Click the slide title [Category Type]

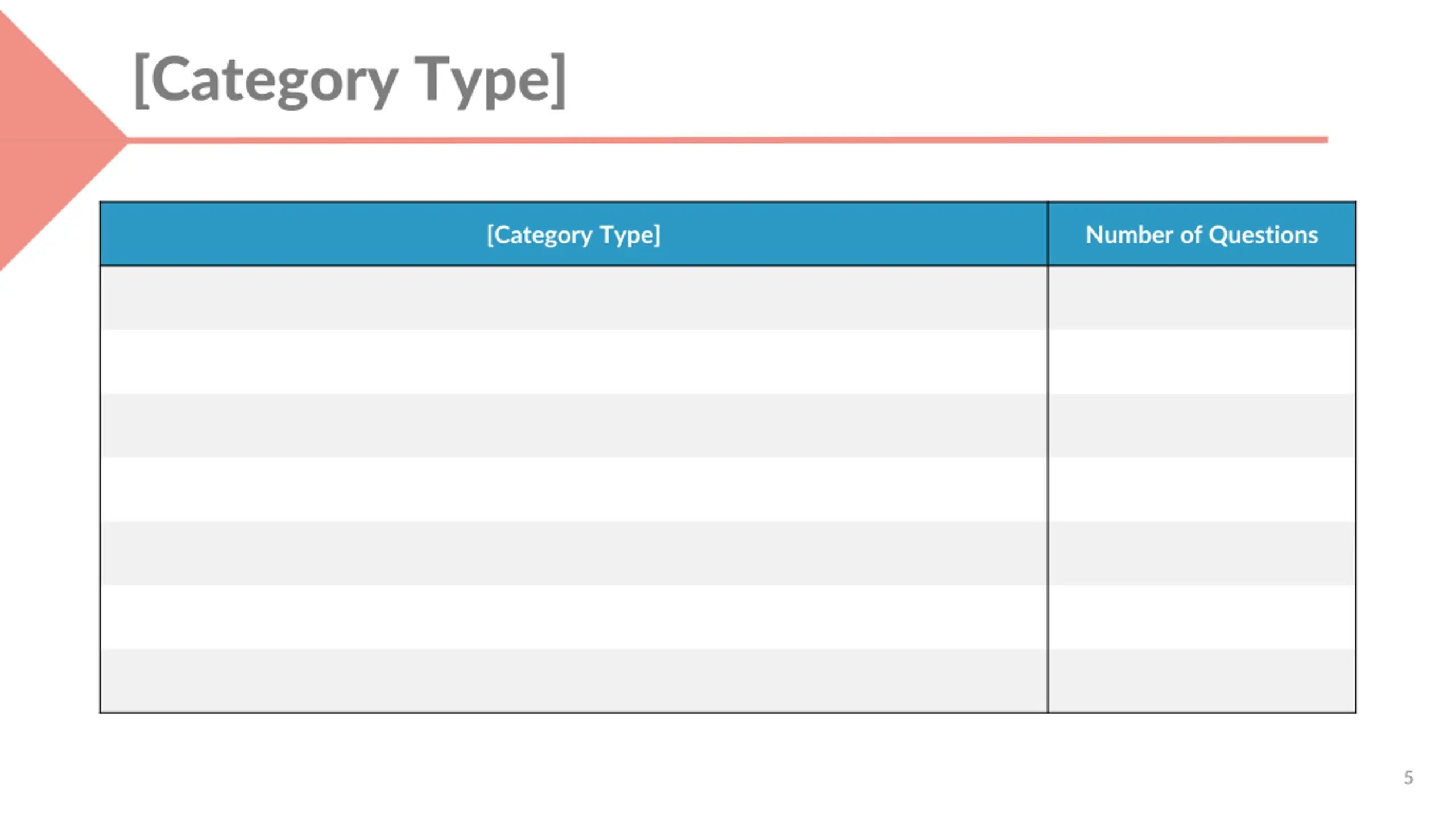(350, 81)
